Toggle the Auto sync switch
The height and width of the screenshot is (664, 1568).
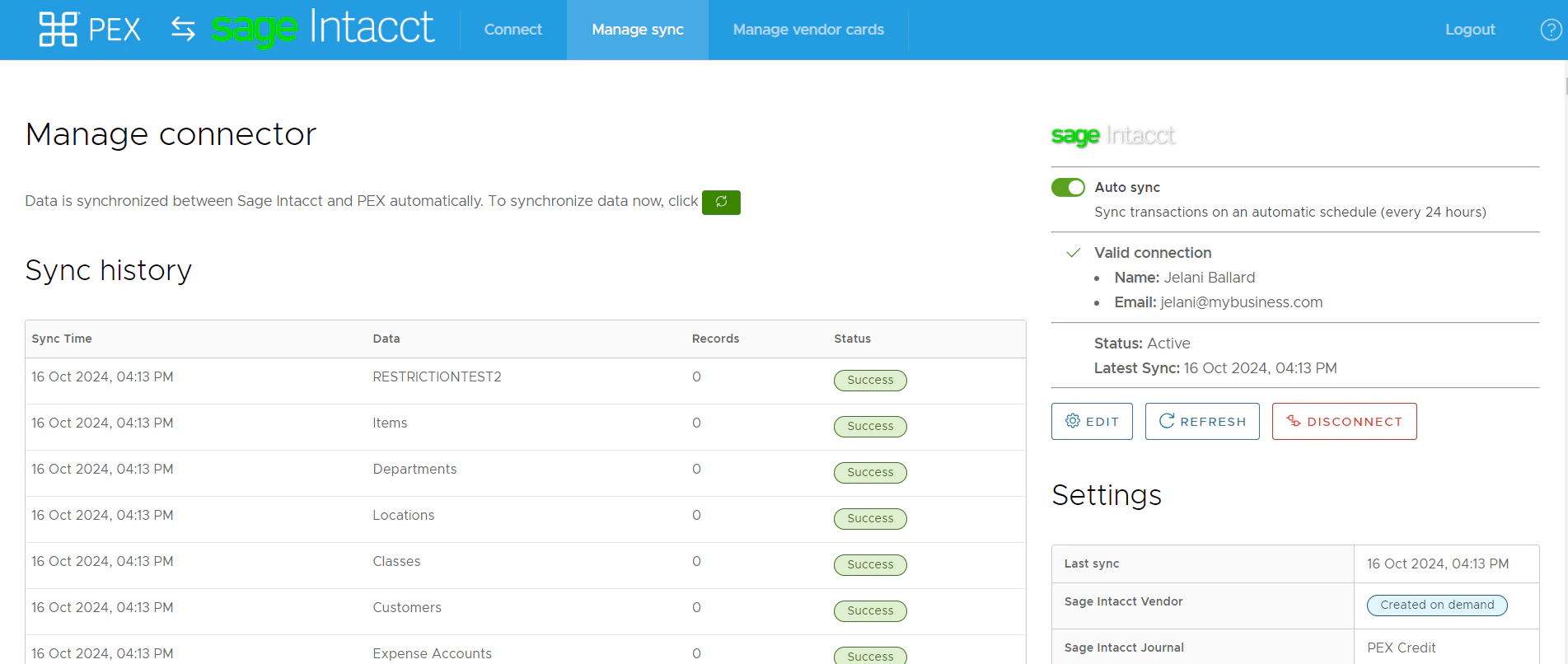pos(1068,188)
